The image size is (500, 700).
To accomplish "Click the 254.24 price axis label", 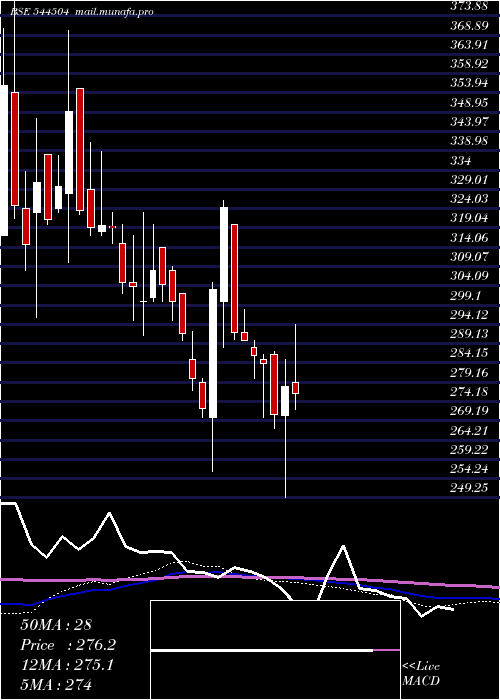I will coord(469,469).
